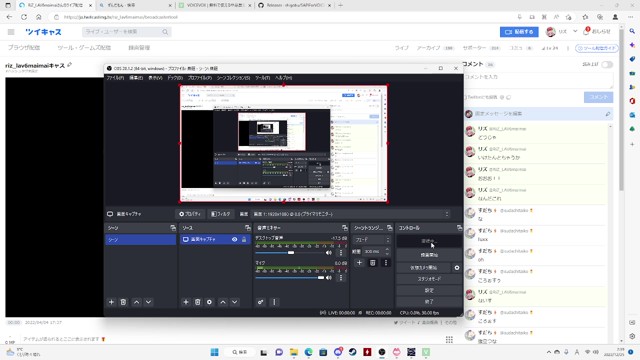Click the Start Recording button in OBS
The width and height of the screenshot is (640, 360).
[x=429, y=255]
